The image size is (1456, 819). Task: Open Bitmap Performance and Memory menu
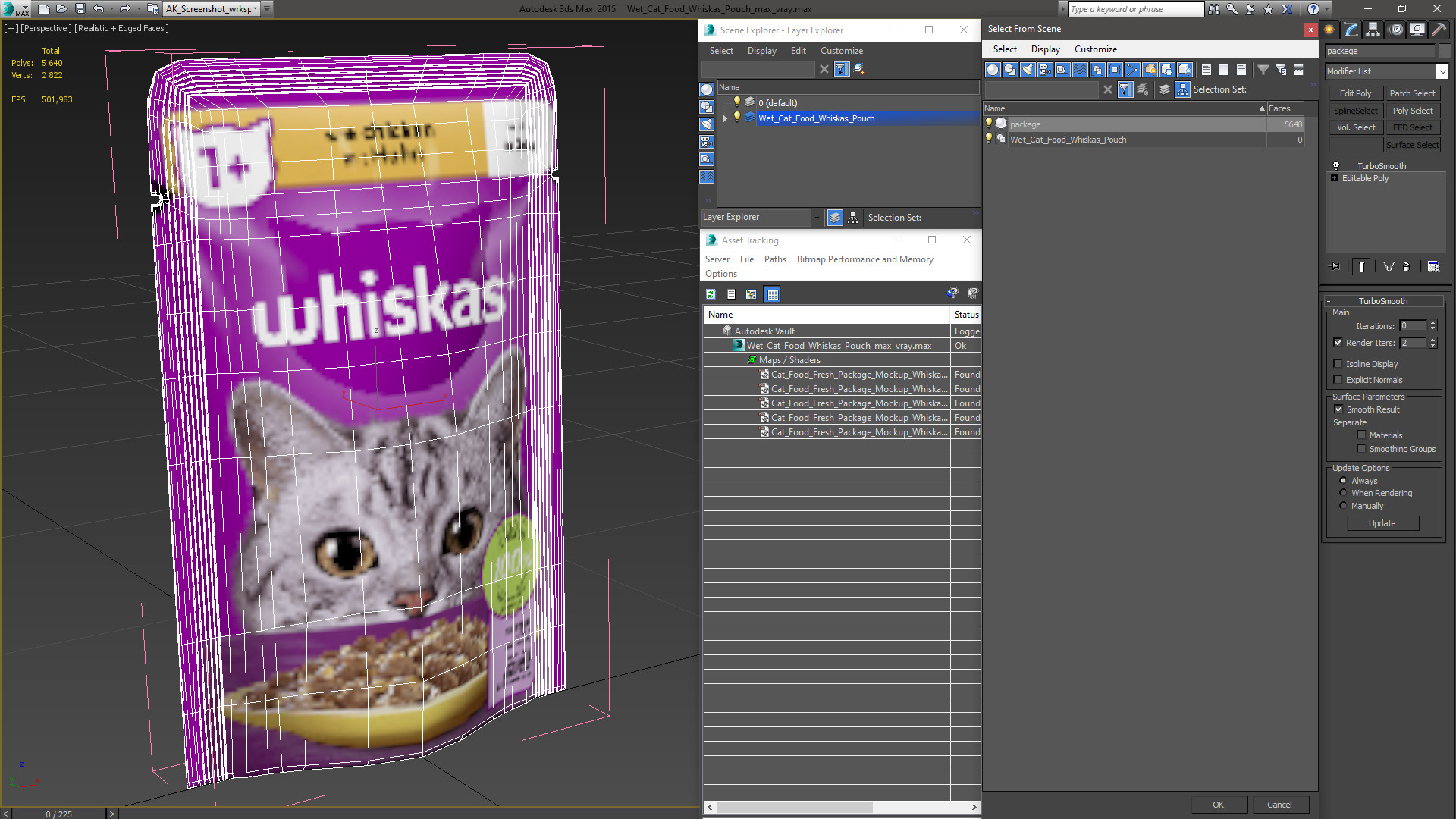(x=864, y=259)
